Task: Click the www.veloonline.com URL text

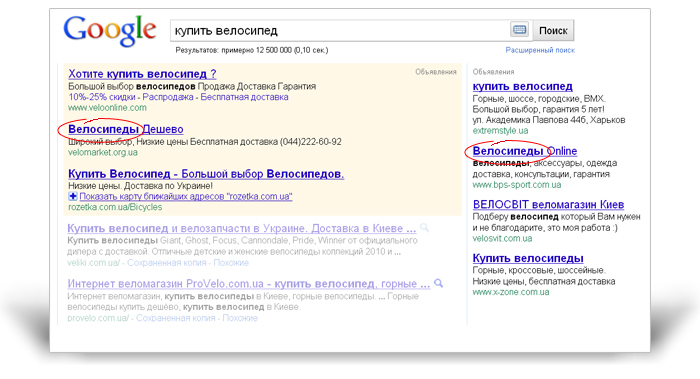Action: (107, 108)
